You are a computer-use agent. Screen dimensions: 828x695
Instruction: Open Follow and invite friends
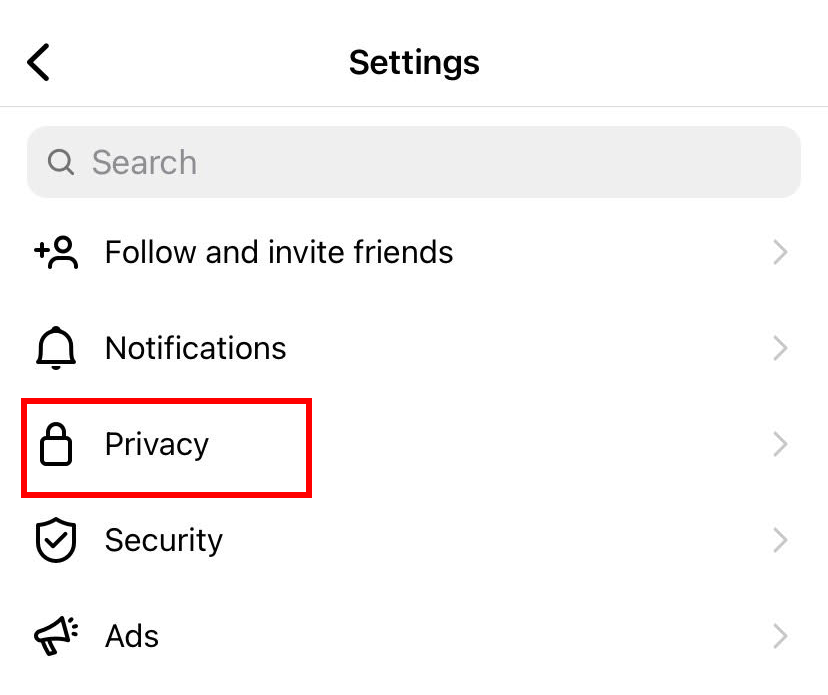coord(279,252)
